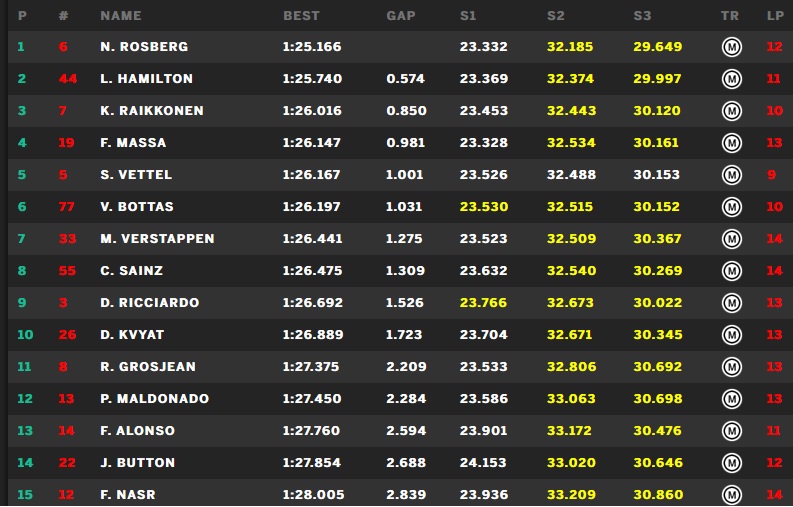This screenshot has width=793, height=507.
Task: Sort by the BEST lap column header
Action: coord(301,16)
